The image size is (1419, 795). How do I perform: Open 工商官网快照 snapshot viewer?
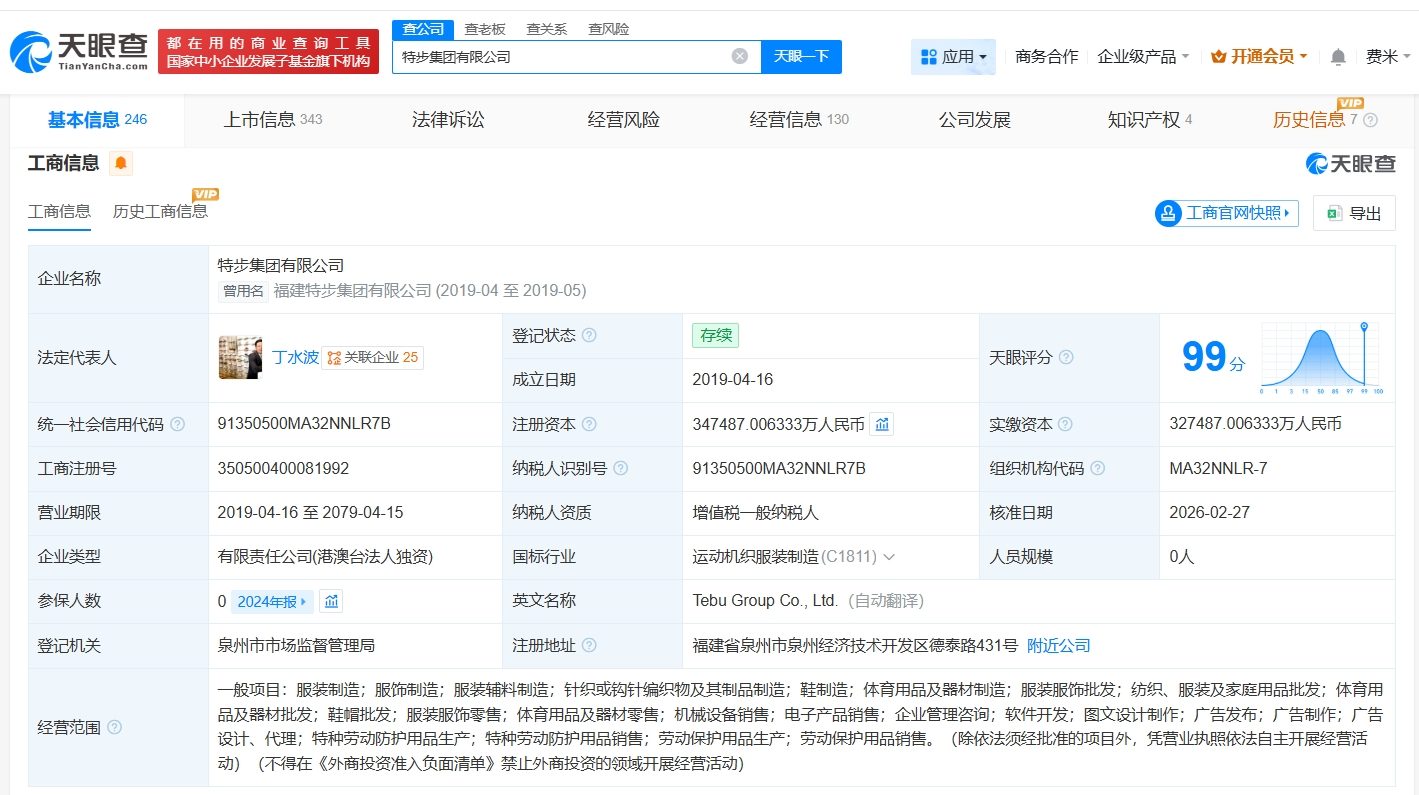1225,212
